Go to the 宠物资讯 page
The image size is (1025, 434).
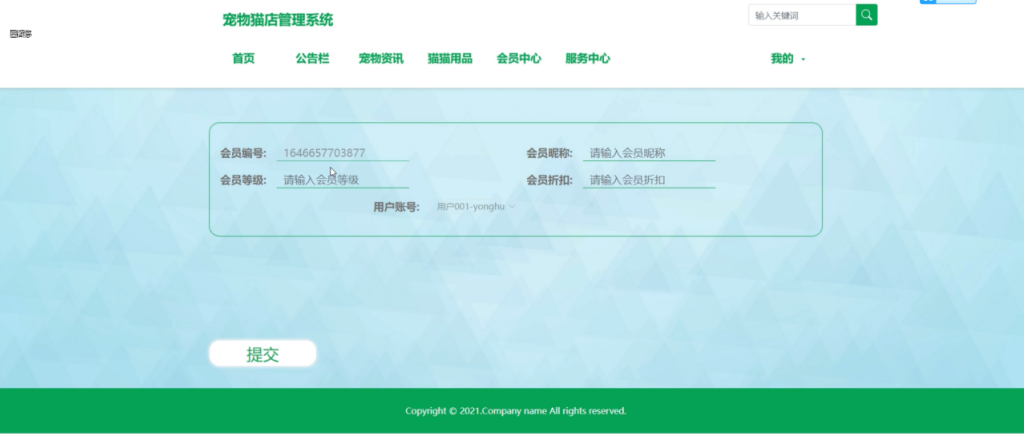[x=381, y=59]
